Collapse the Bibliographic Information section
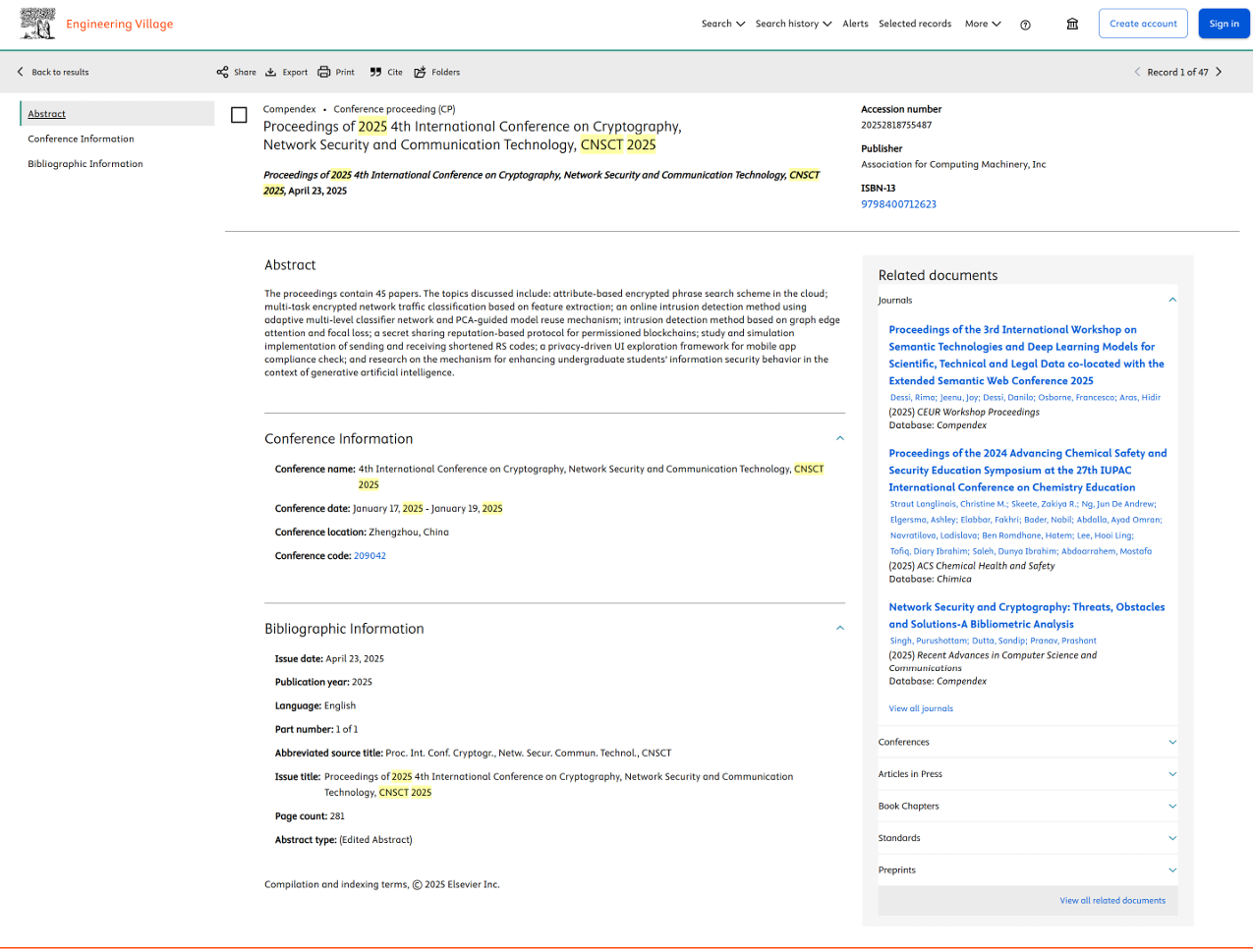This screenshot has height=952, width=1253. point(839,628)
